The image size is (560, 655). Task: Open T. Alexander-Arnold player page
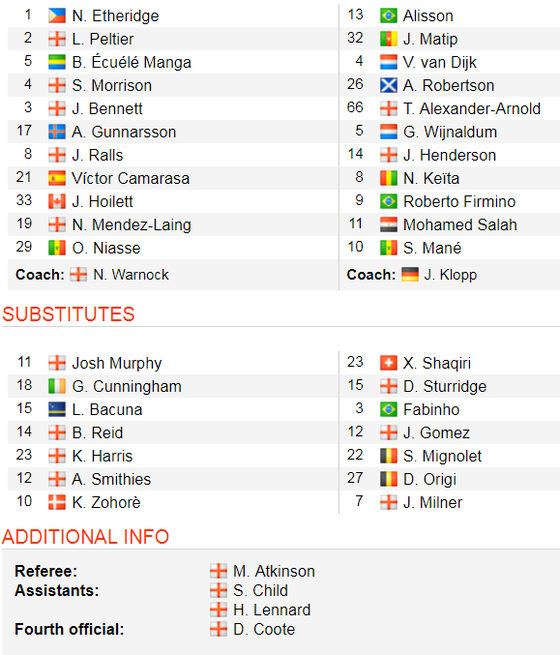pyautogui.click(x=472, y=109)
